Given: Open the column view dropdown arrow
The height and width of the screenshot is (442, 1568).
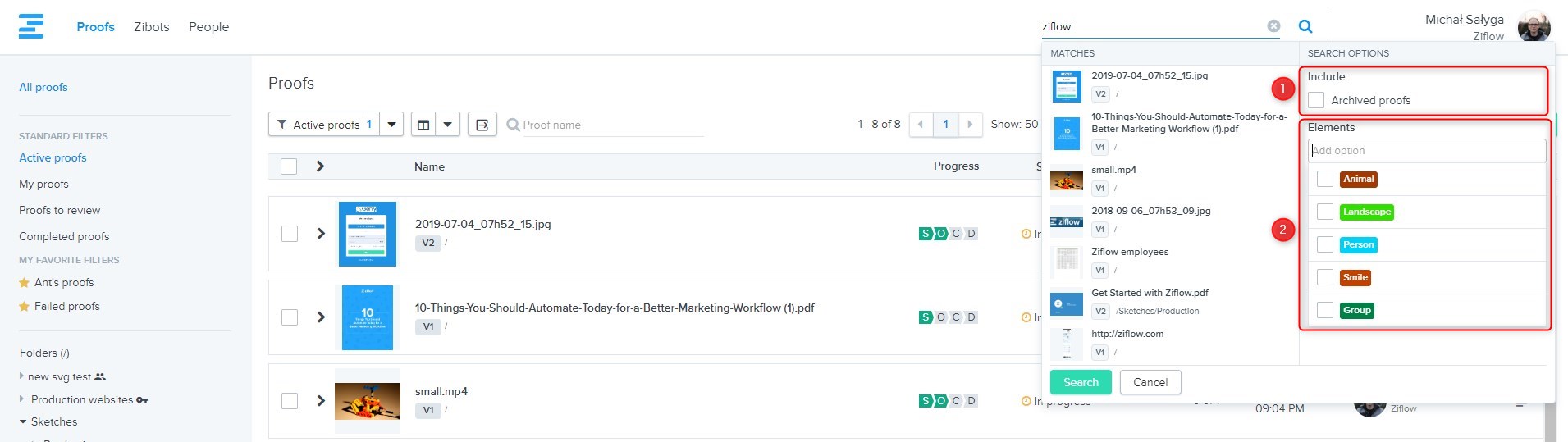Looking at the screenshot, I should coord(447,125).
